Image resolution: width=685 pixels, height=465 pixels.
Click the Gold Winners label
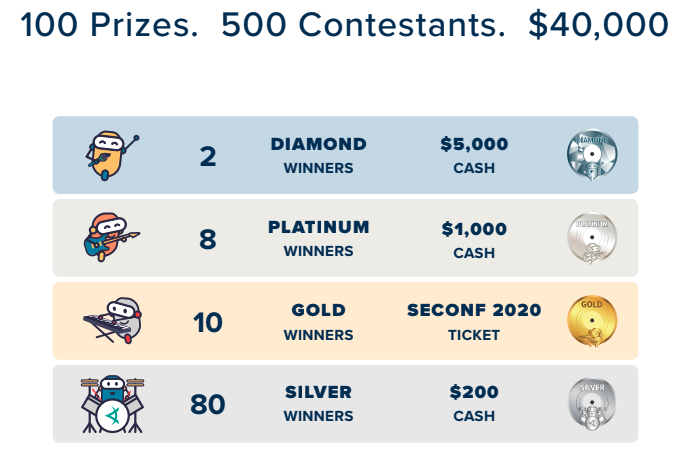318,321
